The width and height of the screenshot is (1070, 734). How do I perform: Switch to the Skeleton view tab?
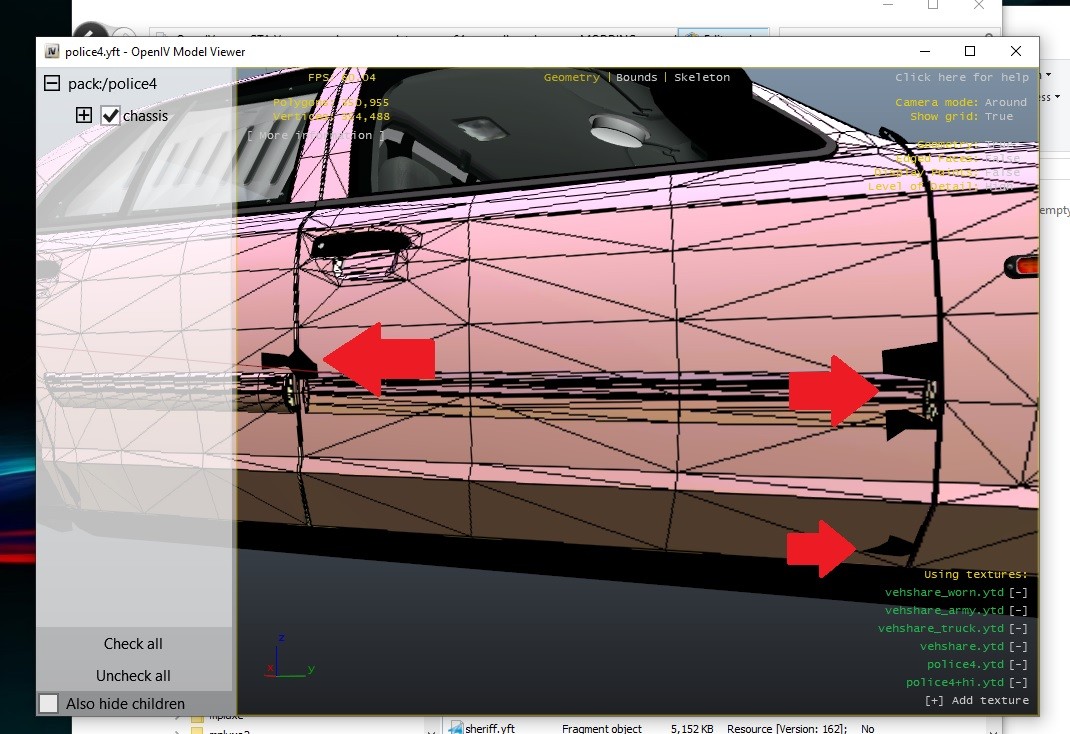tap(702, 77)
